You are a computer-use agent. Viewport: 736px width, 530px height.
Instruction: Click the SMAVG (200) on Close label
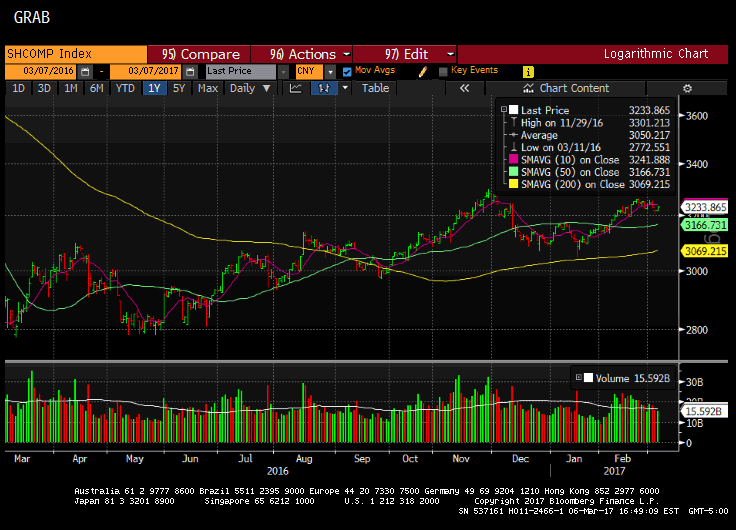(x=573, y=184)
